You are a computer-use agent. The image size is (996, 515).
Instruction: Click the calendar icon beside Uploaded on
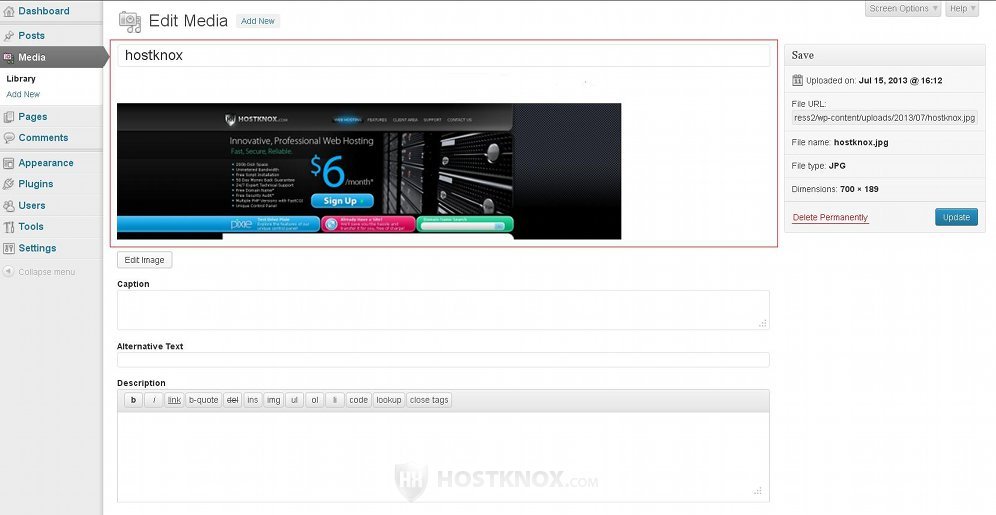tap(797, 80)
